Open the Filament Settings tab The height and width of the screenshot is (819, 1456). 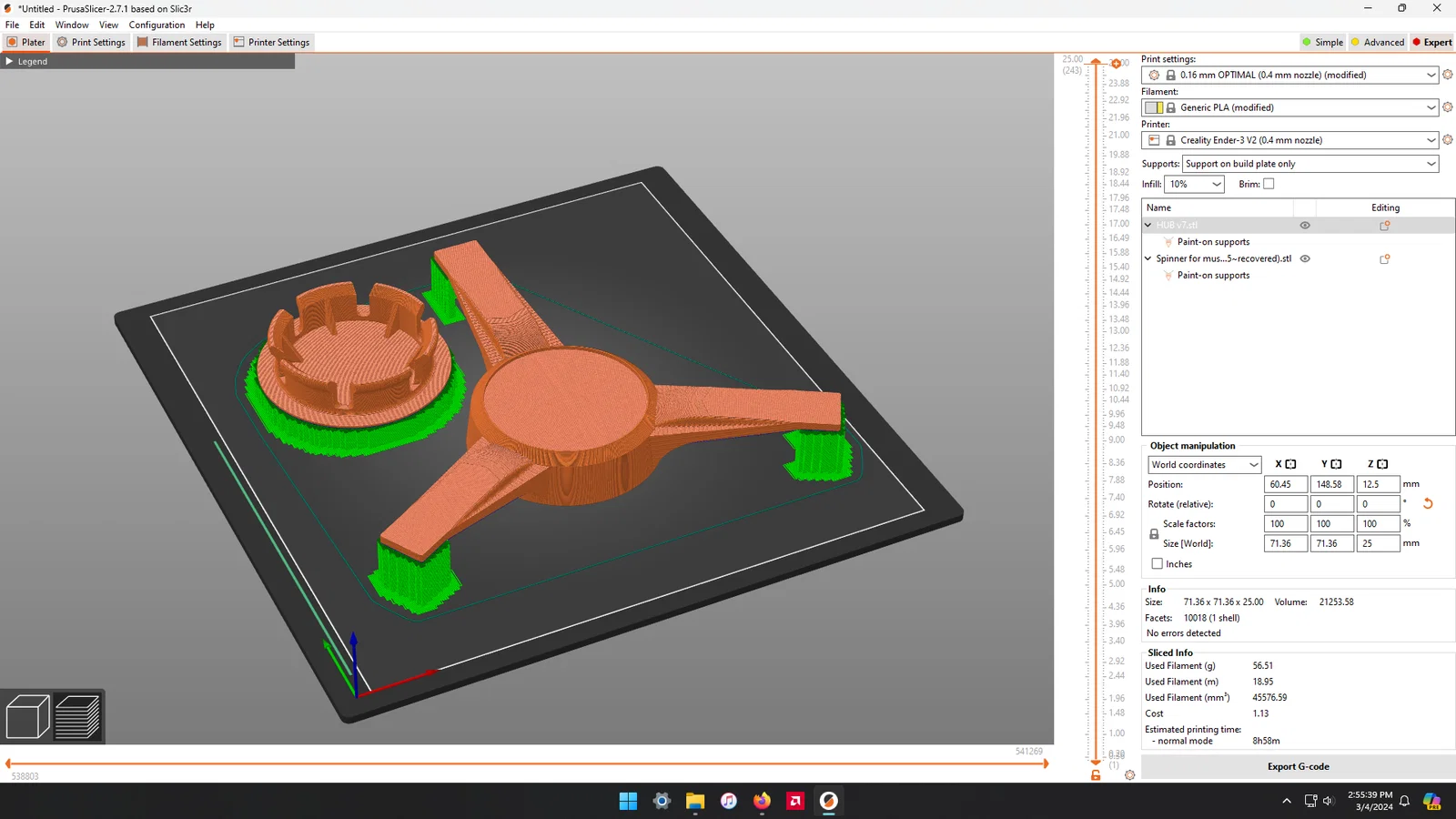click(x=179, y=42)
